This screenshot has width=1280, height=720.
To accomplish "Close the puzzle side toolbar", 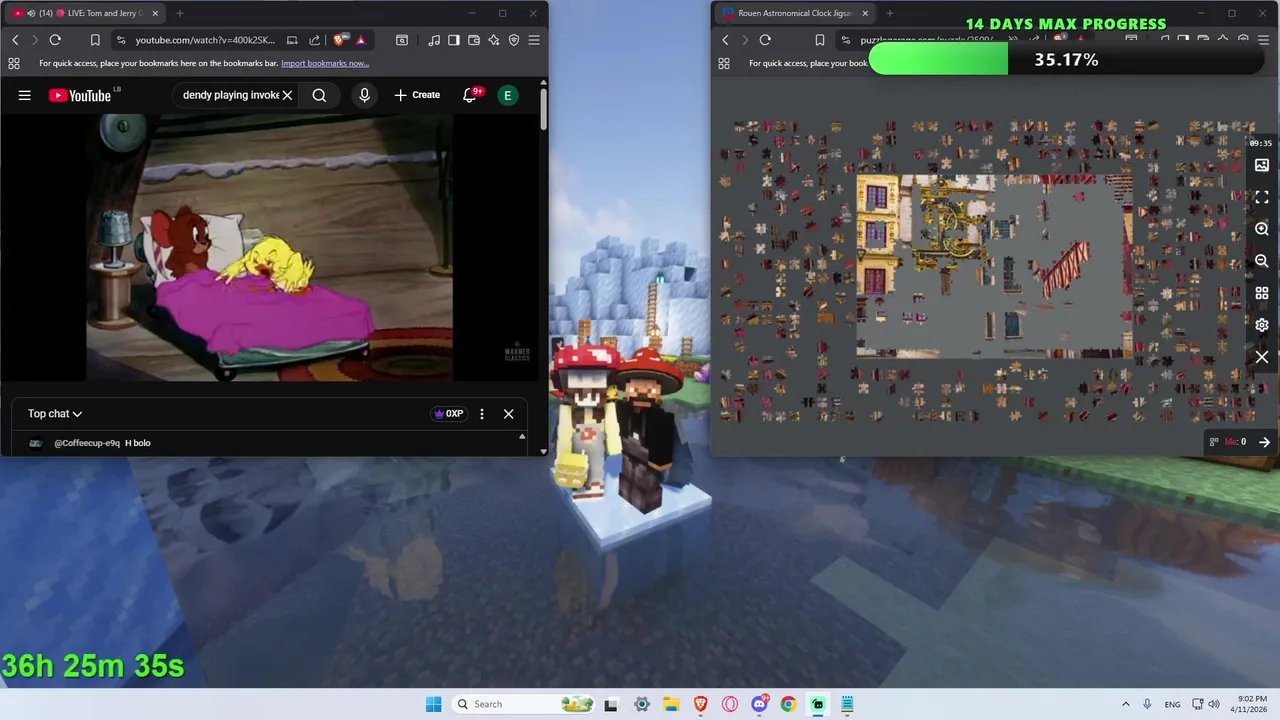I will pos(1262,357).
